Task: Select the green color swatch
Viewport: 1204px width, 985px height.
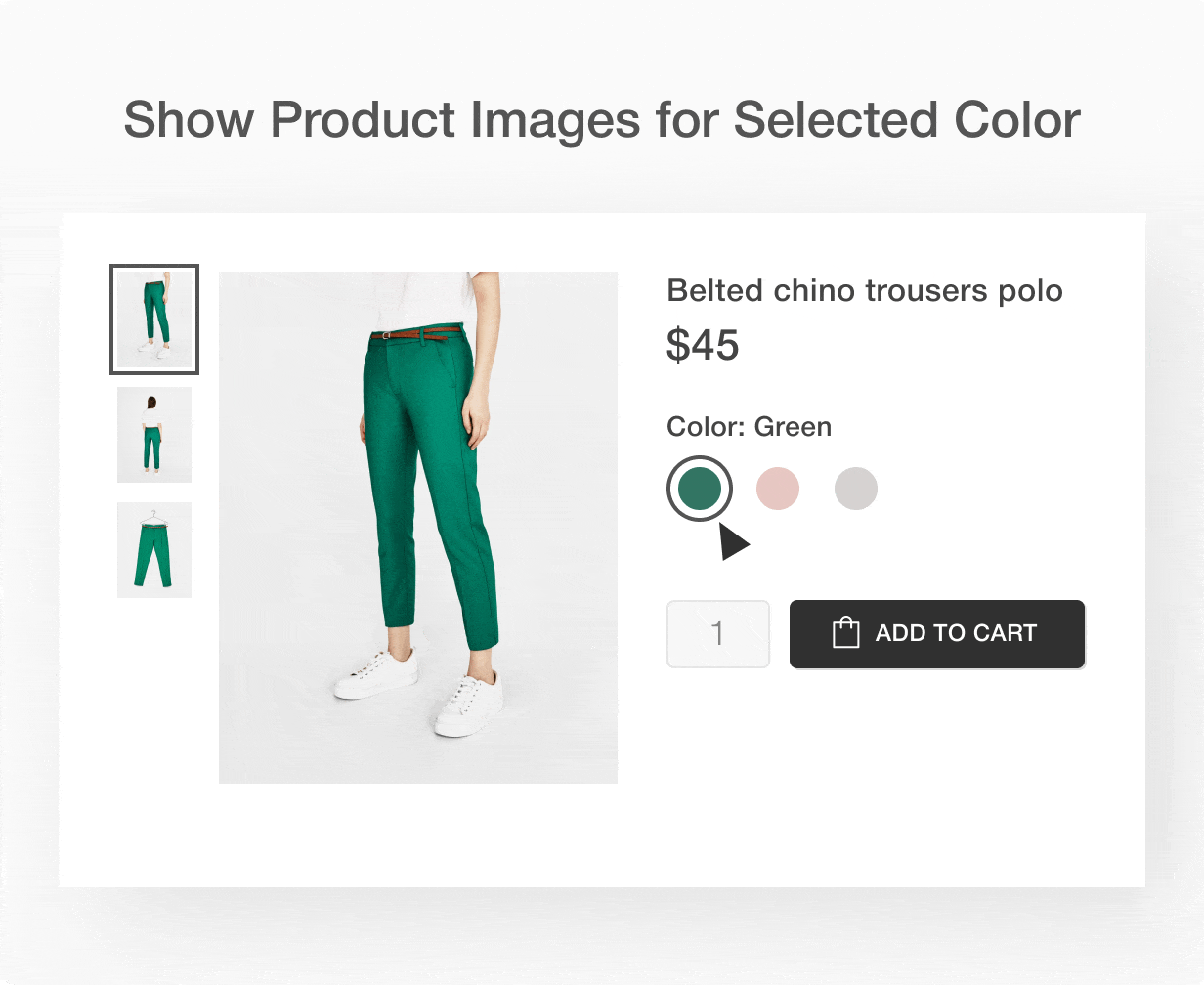Action: [x=700, y=489]
